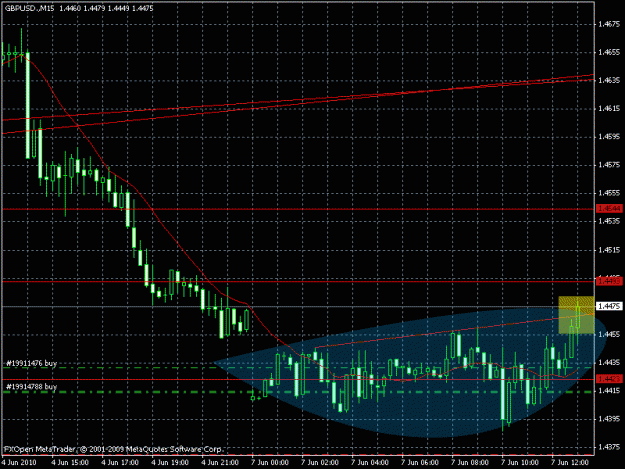
Task: Click the 1.4655 price axis label
Action: point(609,52)
